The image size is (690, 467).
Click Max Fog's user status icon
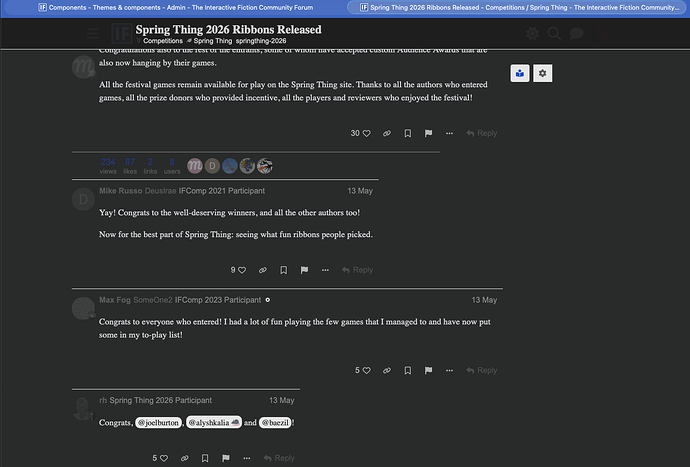point(268,300)
